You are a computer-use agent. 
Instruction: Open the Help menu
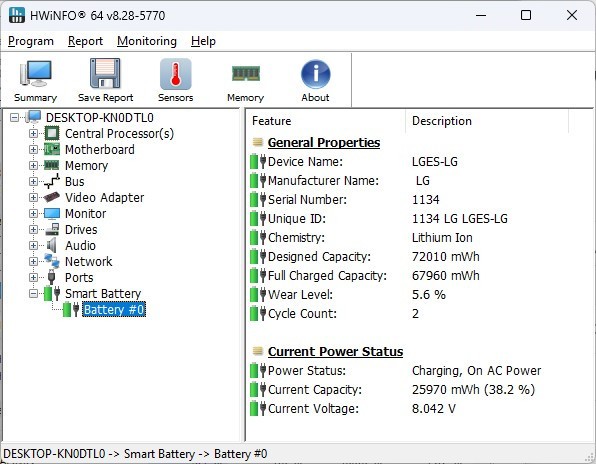tap(203, 41)
